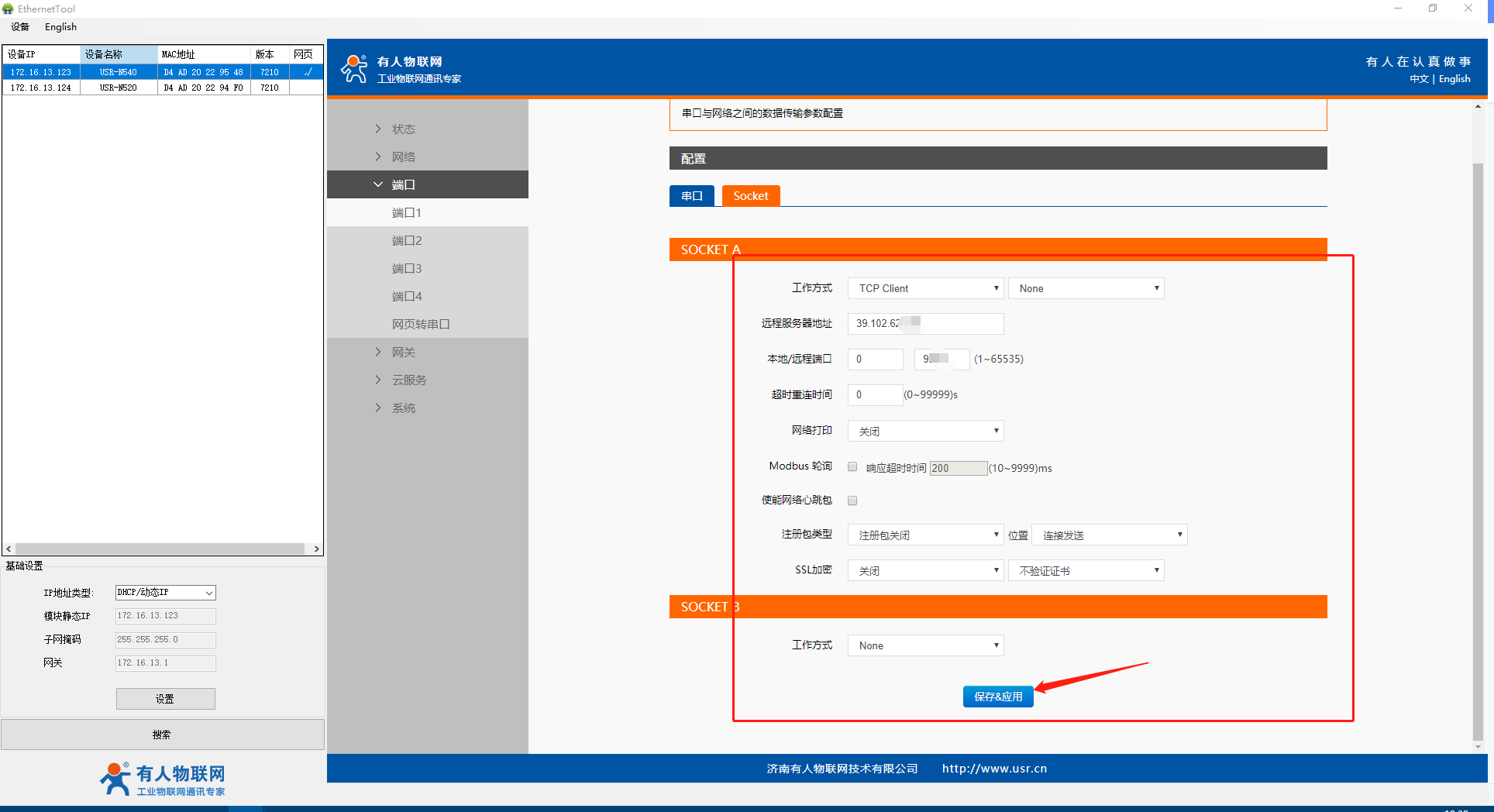Open the SSL加密 dropdown
The width and height of the screenshot is (1494, 812).
pyautogui.click(x=925, y=571)
